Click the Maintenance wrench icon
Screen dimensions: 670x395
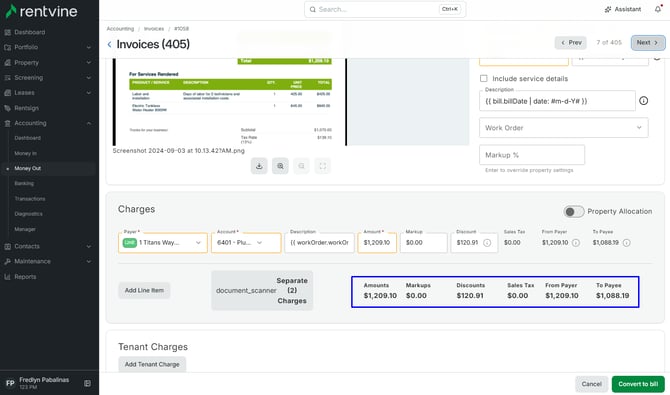7,262
